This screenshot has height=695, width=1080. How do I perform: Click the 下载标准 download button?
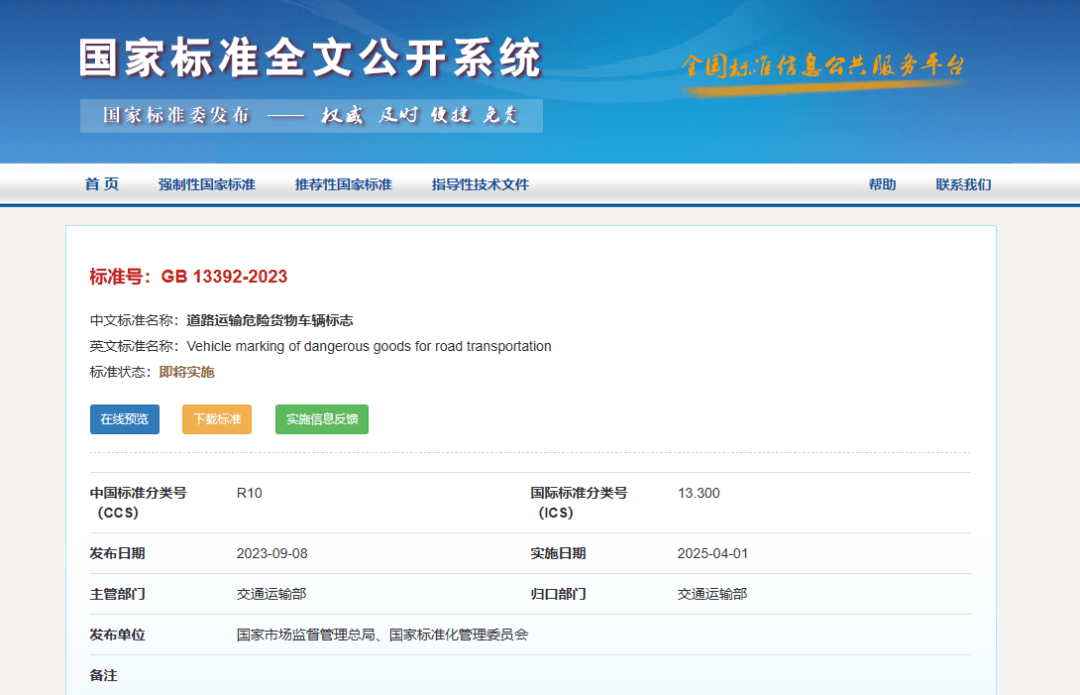pos(216,419)
